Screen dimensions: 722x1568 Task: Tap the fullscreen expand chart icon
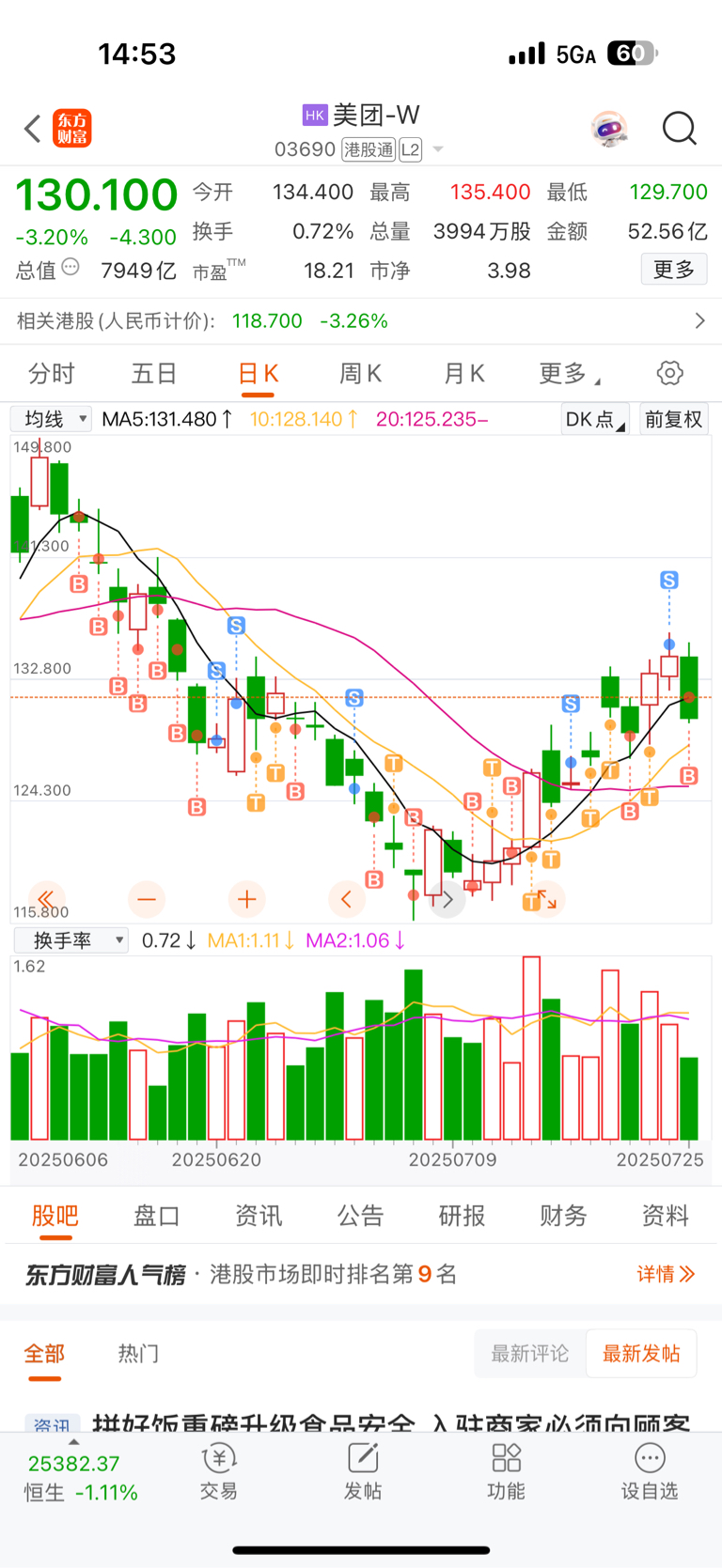[x=547, y=900]
